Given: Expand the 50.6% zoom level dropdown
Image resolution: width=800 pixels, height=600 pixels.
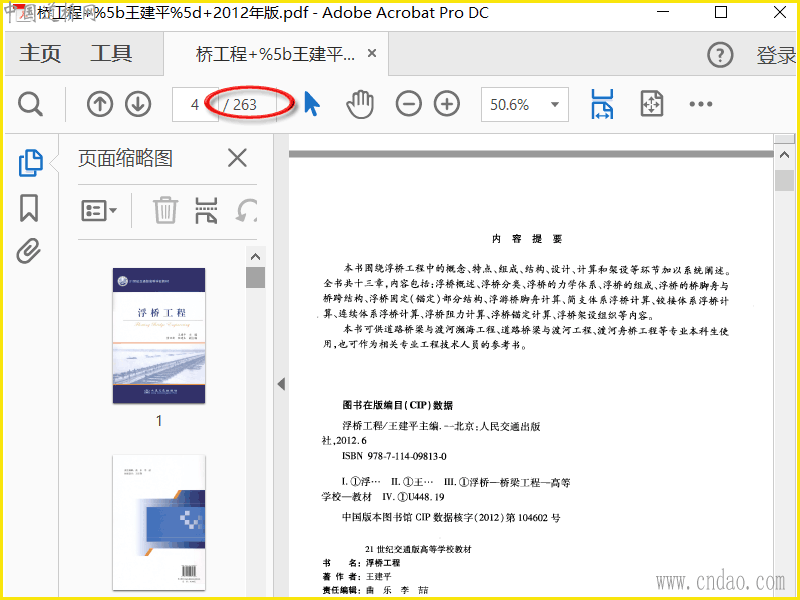Looking at the screenshot, I should (x=555, y=105).
